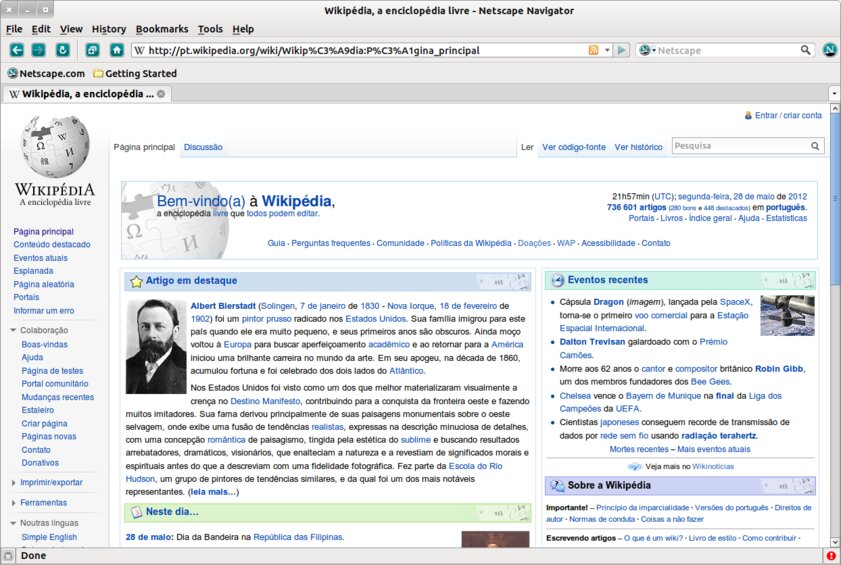Open the Albert Bierstadt article link
Viewport: 841px width, 565px height.
(223, 306)
